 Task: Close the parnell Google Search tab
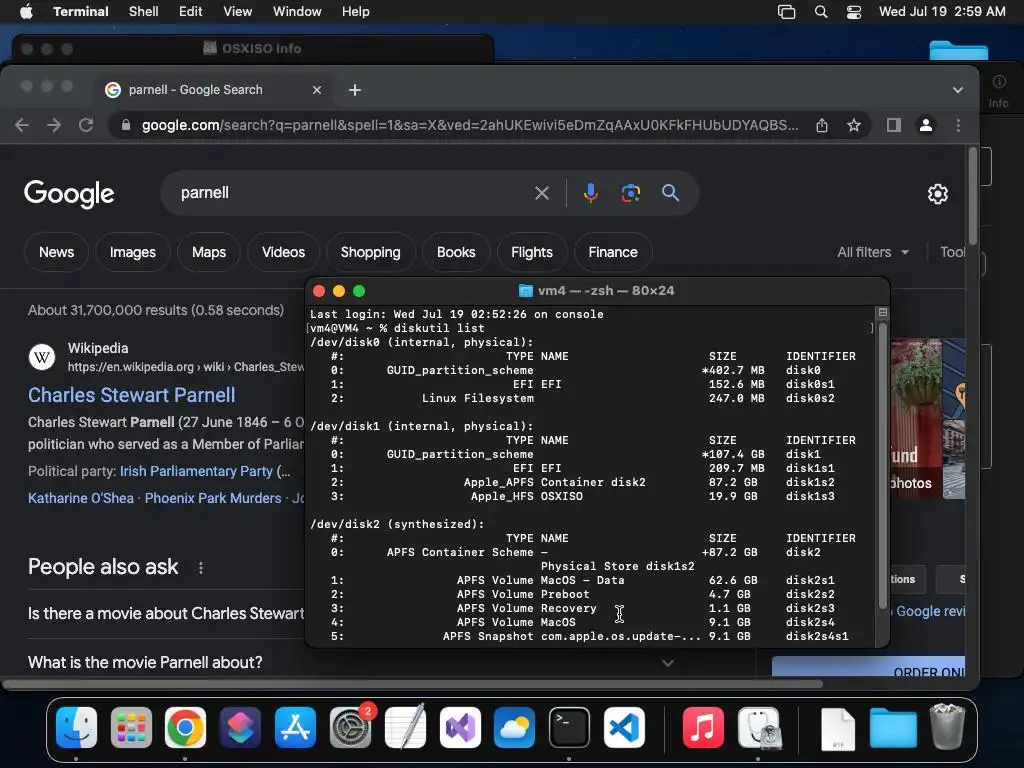317,90
